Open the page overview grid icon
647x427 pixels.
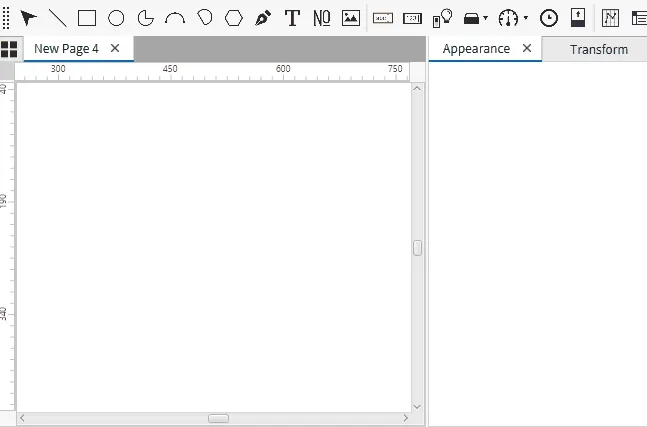(x=9, y=49)
